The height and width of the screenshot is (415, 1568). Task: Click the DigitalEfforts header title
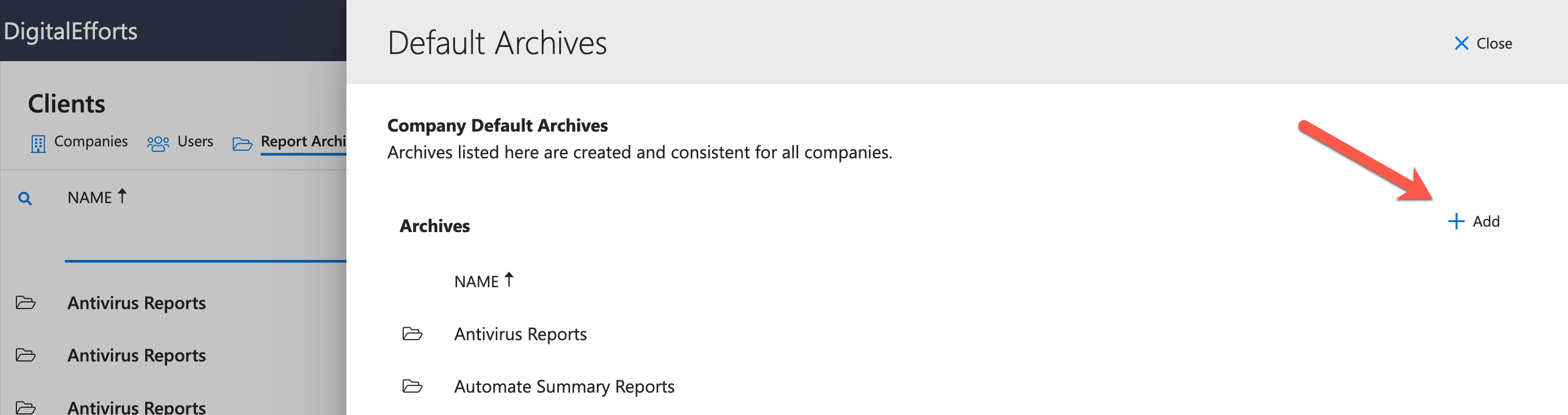click(x=70, y=31)
